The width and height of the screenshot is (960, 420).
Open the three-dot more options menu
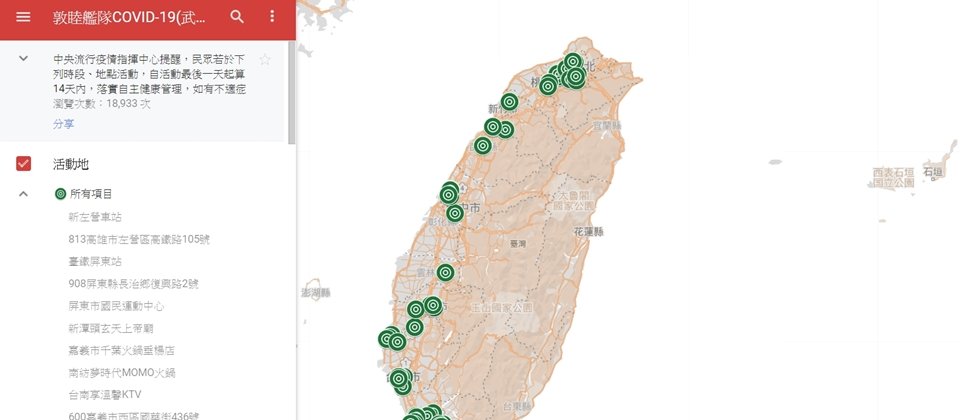pyautogui.click(x=272, y=17)
